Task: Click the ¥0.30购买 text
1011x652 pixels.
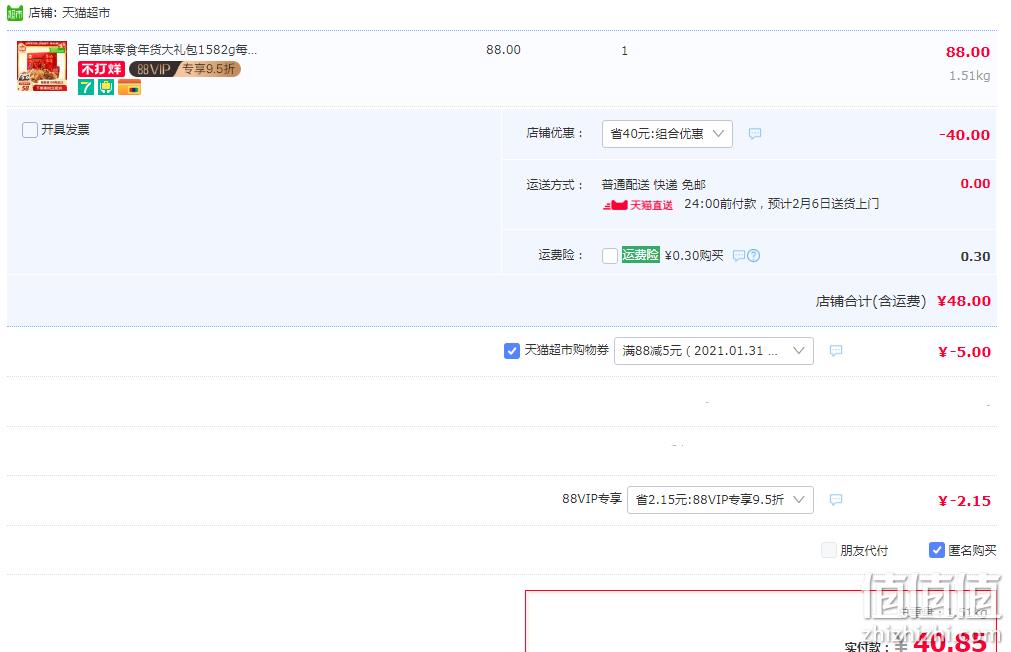Action: (x=694, y=255)
